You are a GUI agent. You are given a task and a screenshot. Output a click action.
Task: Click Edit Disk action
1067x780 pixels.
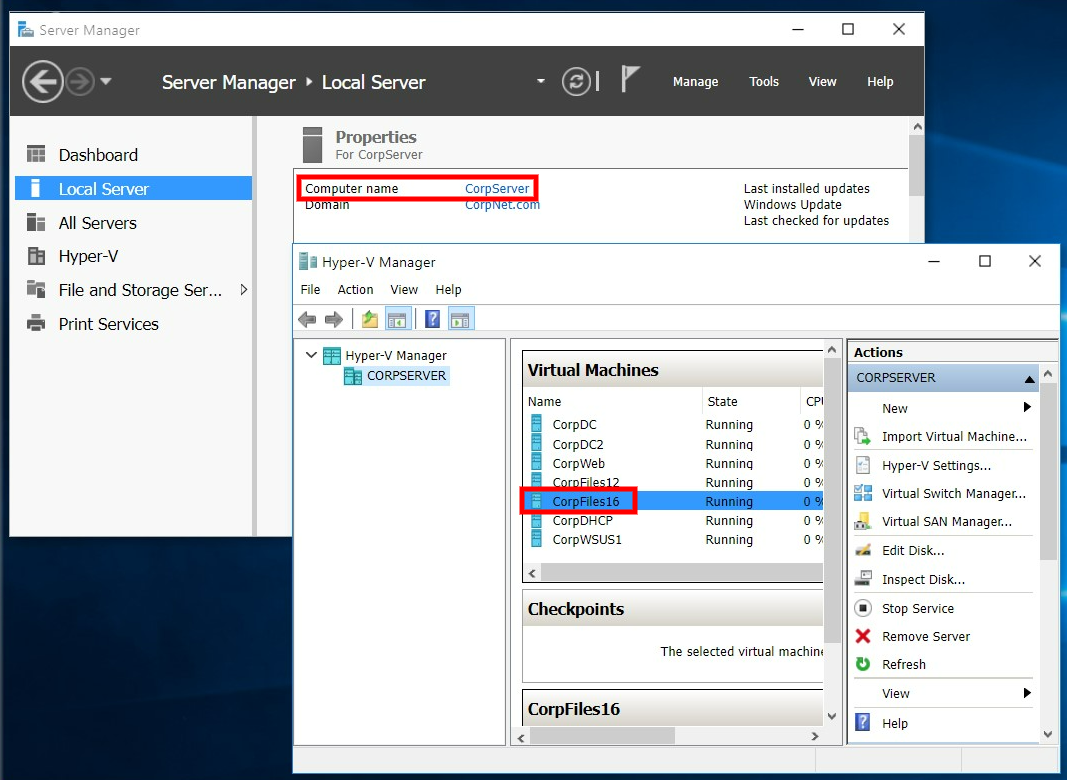click(x=942, y=550)
